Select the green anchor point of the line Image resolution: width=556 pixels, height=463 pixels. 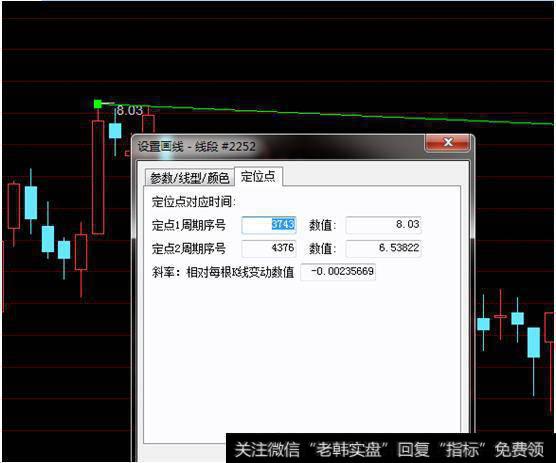(x=98, y=104)
